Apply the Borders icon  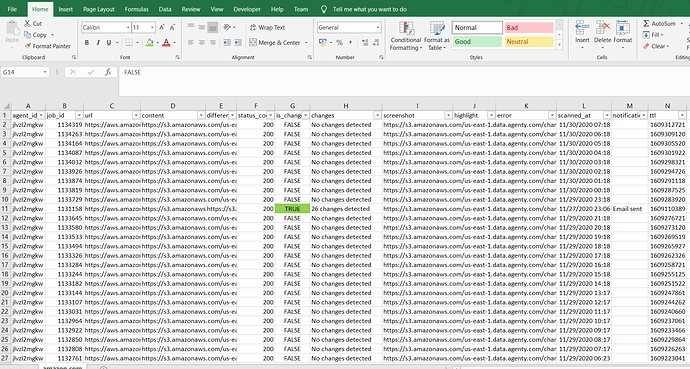tap(129, 43)
